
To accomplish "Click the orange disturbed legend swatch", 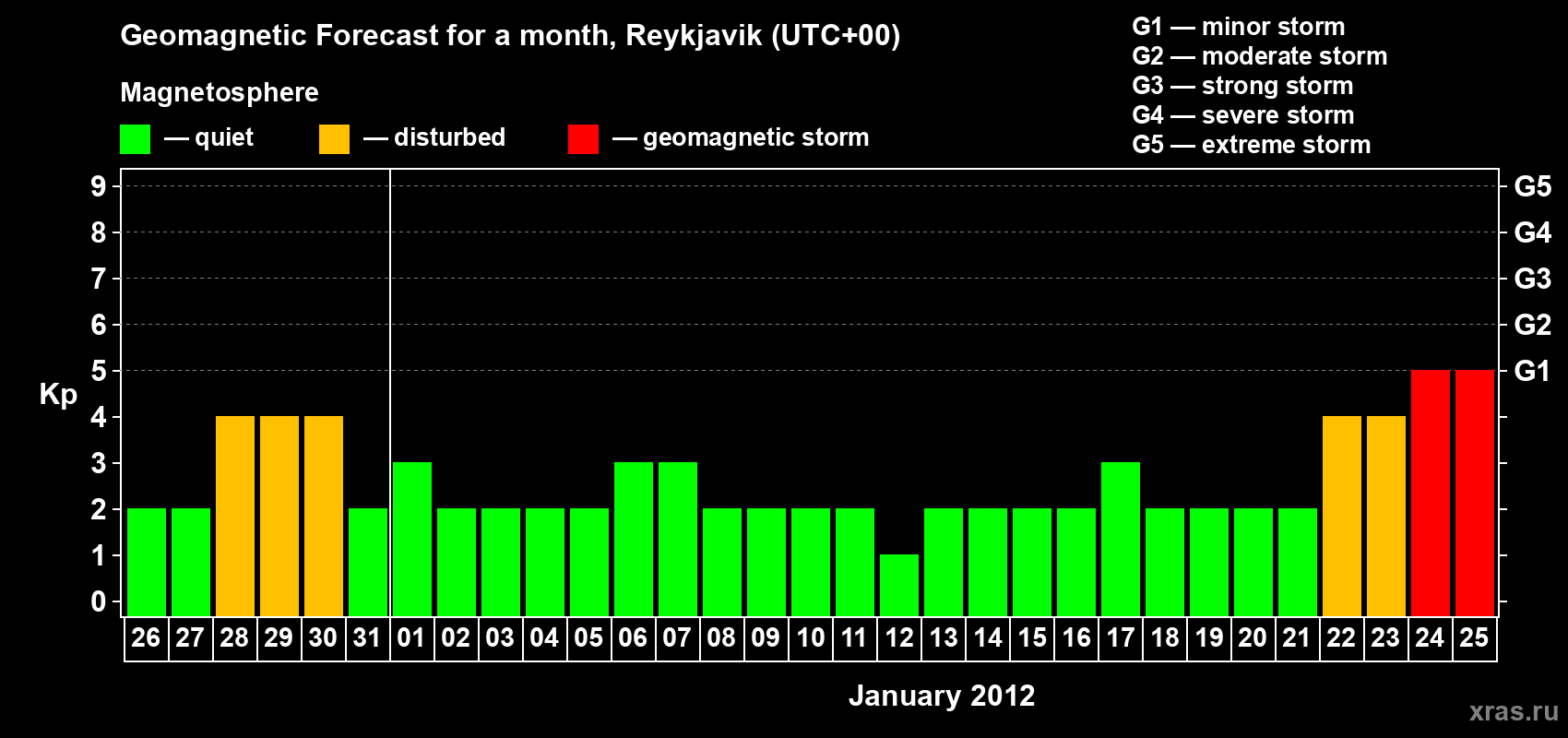I will point(334,139).
